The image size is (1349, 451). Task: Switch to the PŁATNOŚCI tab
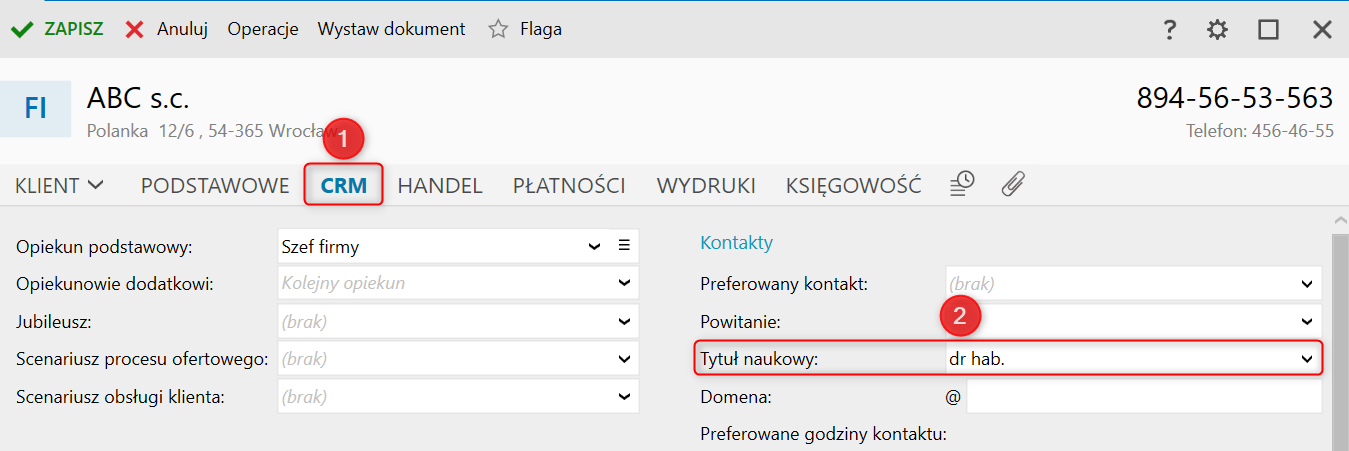pyautogui.click(x=569, y=185)
